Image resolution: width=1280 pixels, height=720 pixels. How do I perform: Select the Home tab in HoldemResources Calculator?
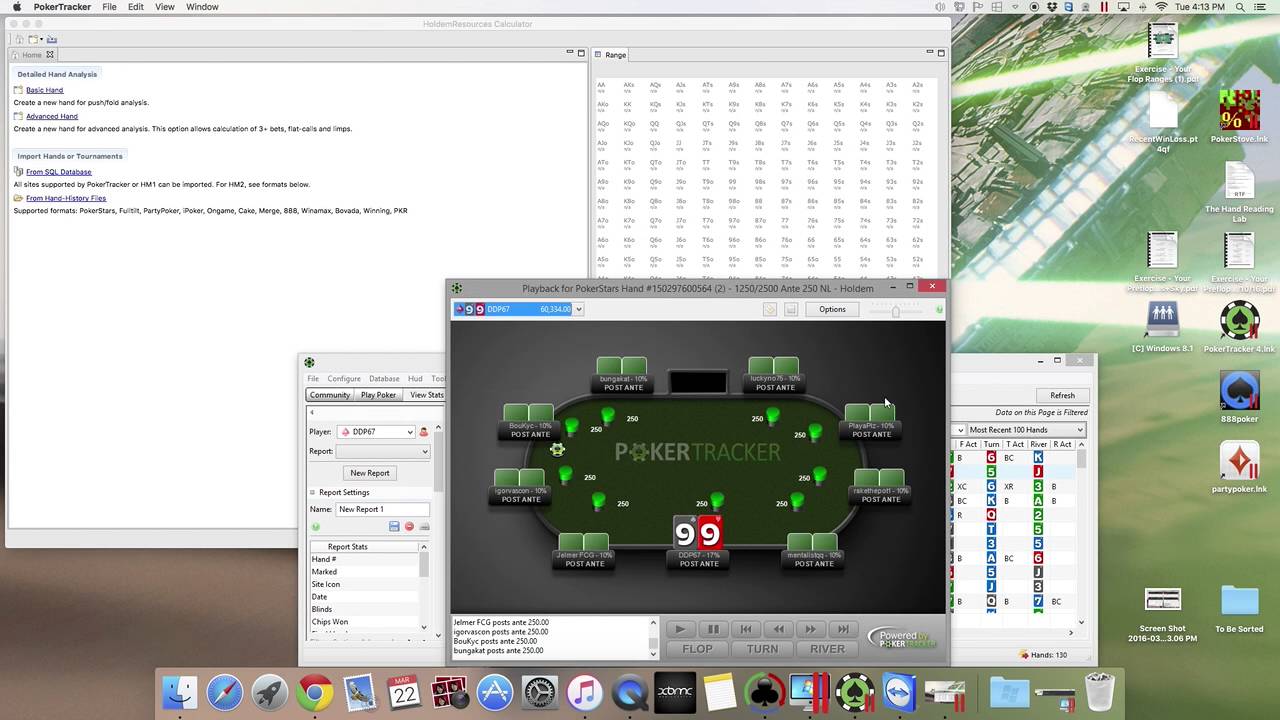32,55
